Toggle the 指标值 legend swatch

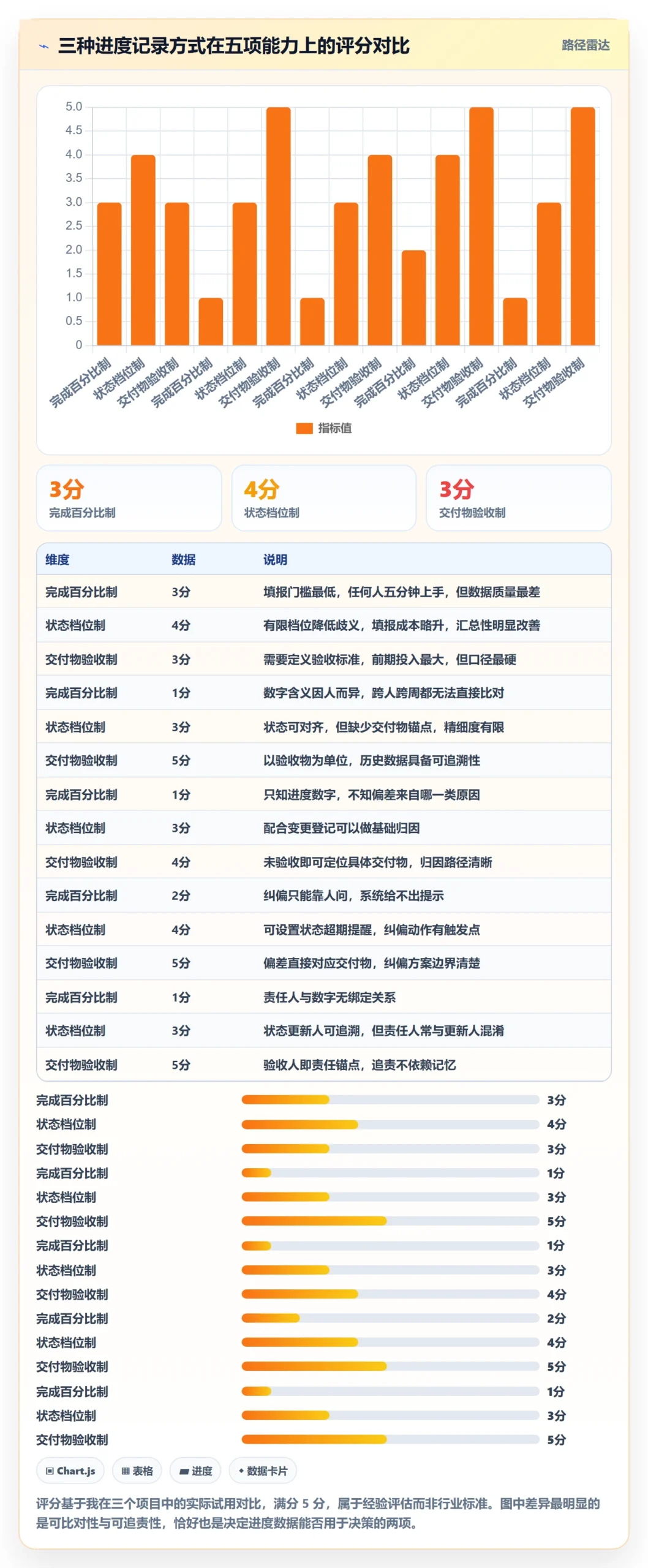(x=304, y=428)
